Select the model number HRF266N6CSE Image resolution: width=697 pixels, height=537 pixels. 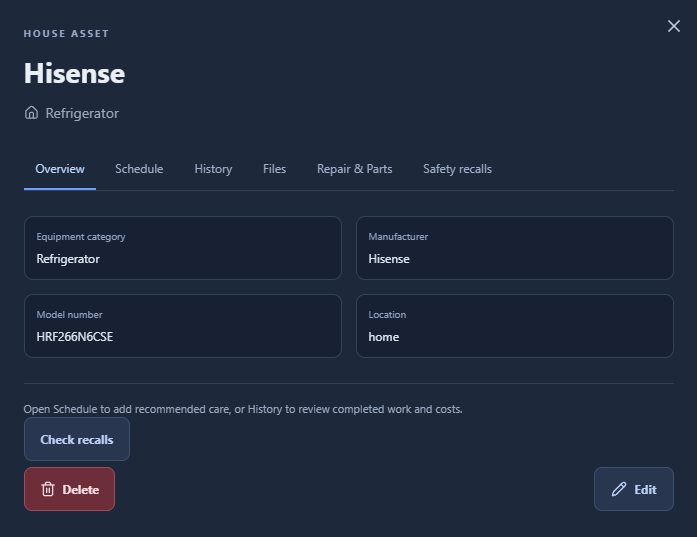[x=75, y=337]
